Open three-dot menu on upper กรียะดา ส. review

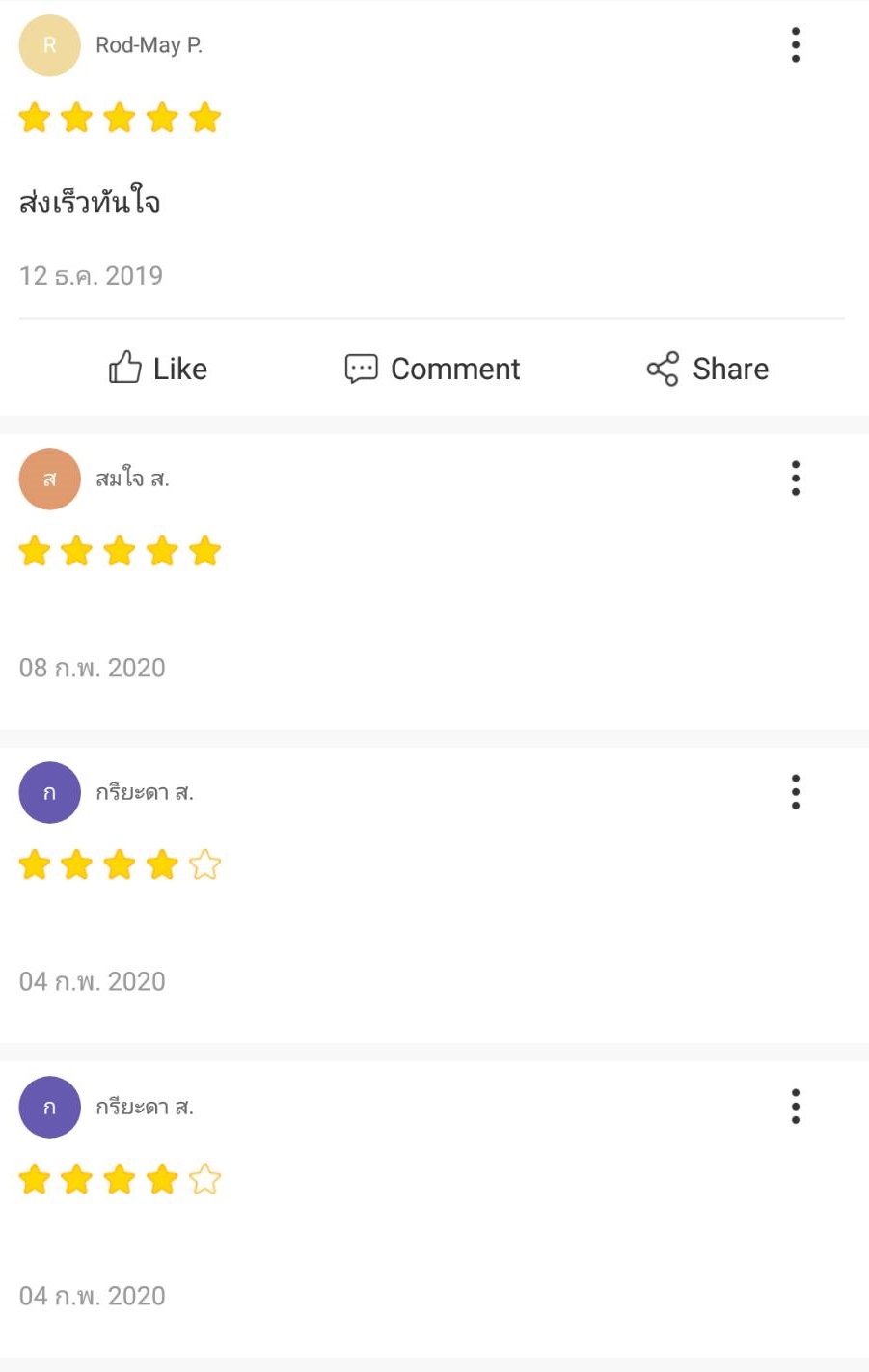(796, 792)
